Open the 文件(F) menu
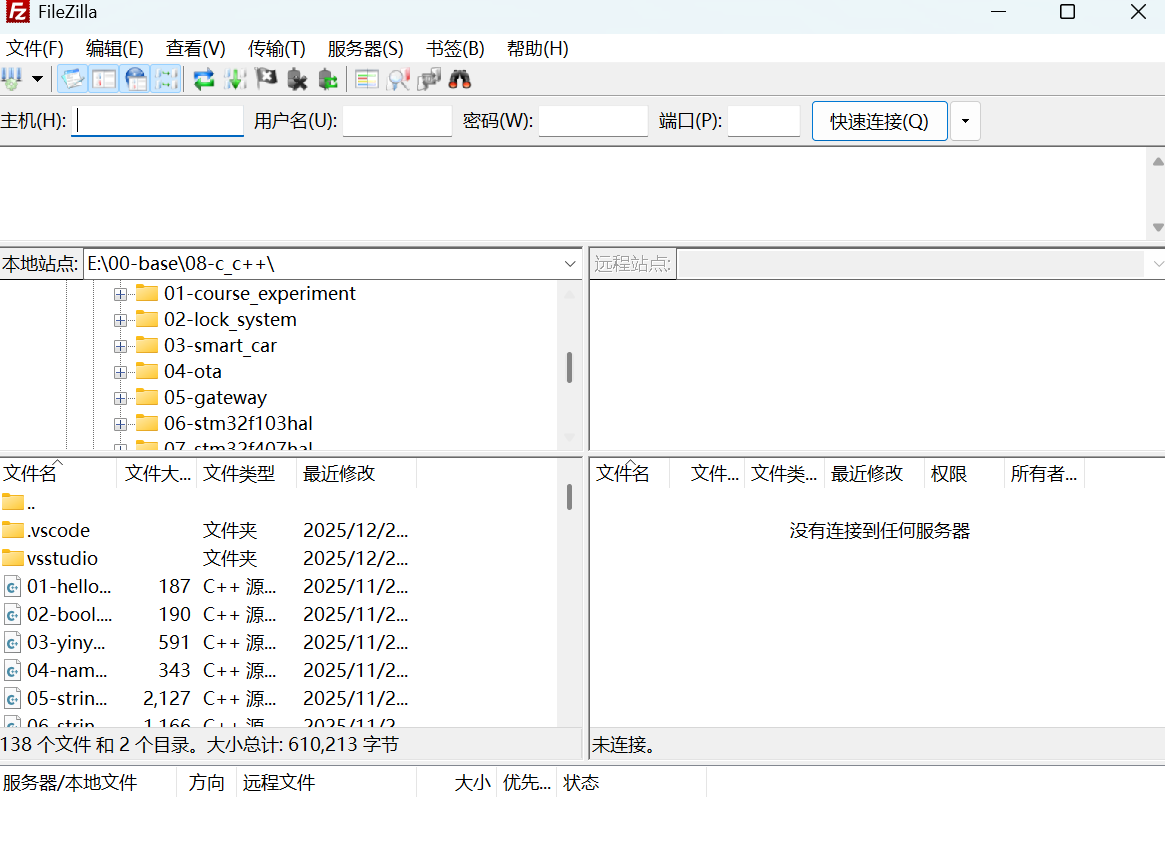 coord(35,48)
